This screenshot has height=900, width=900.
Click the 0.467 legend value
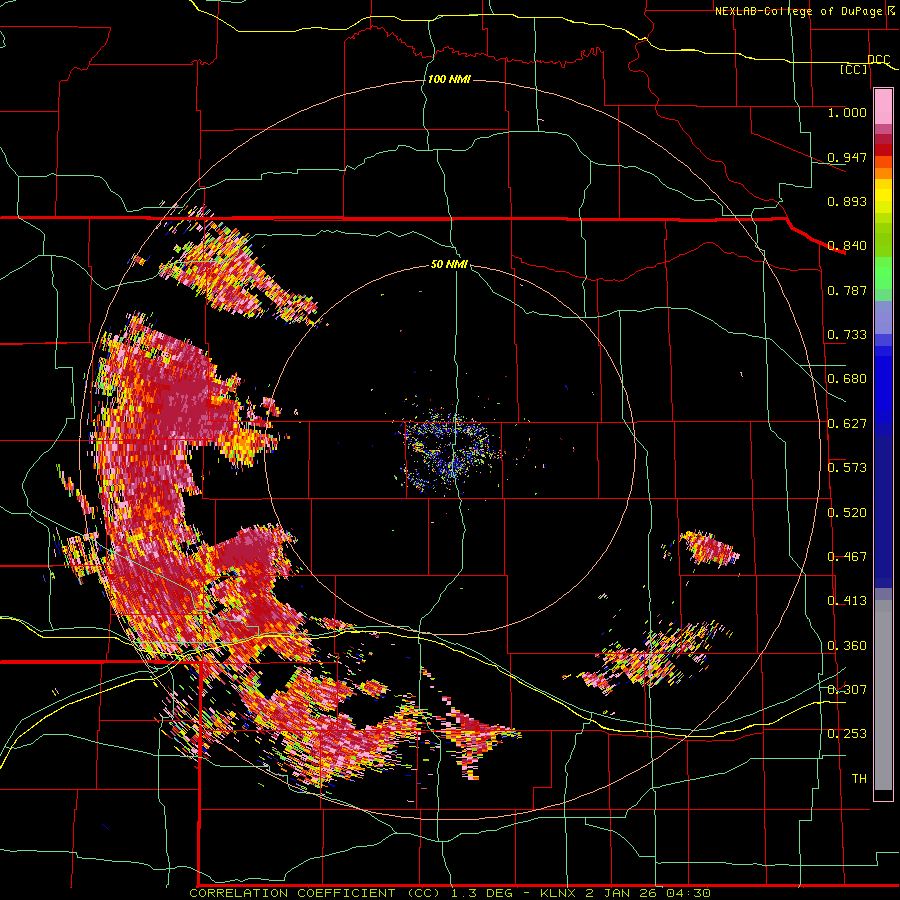pyautogui.click(x=847, y=557)
